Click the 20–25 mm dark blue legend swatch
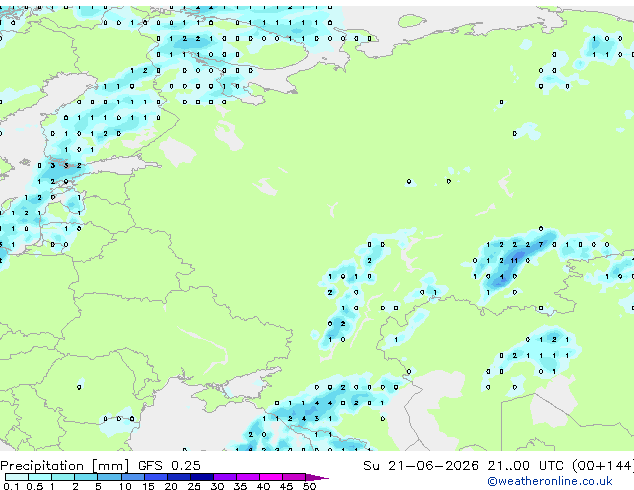Screen dimensions: 634x490 [179, 477]
